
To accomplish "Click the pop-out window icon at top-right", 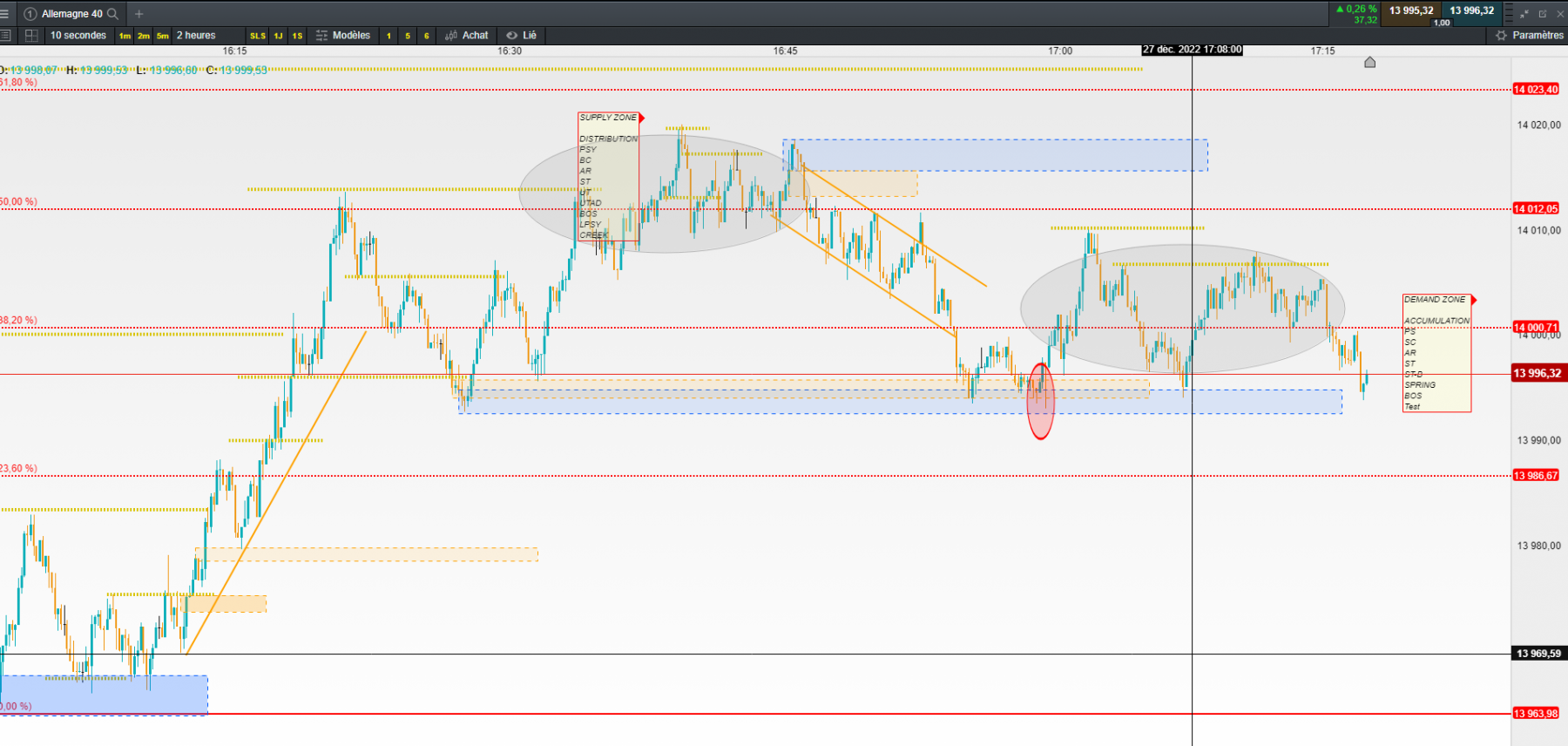I will pos(1543,14).
